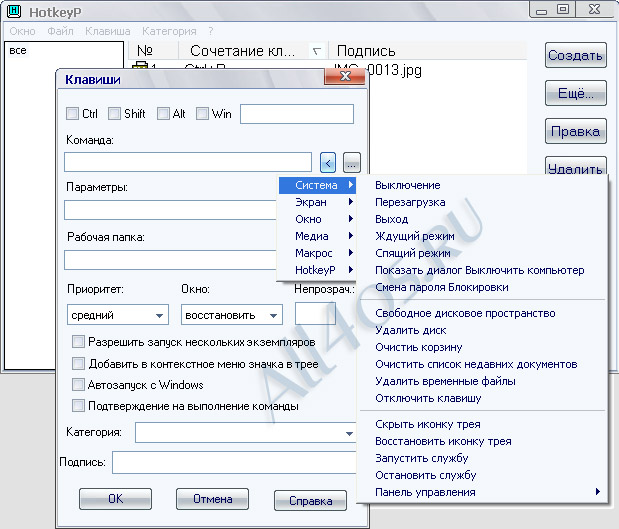Click the hotkey key input field
Image resolution: width=619 pixels, height=529 pixels.
[x=297, y=114]
